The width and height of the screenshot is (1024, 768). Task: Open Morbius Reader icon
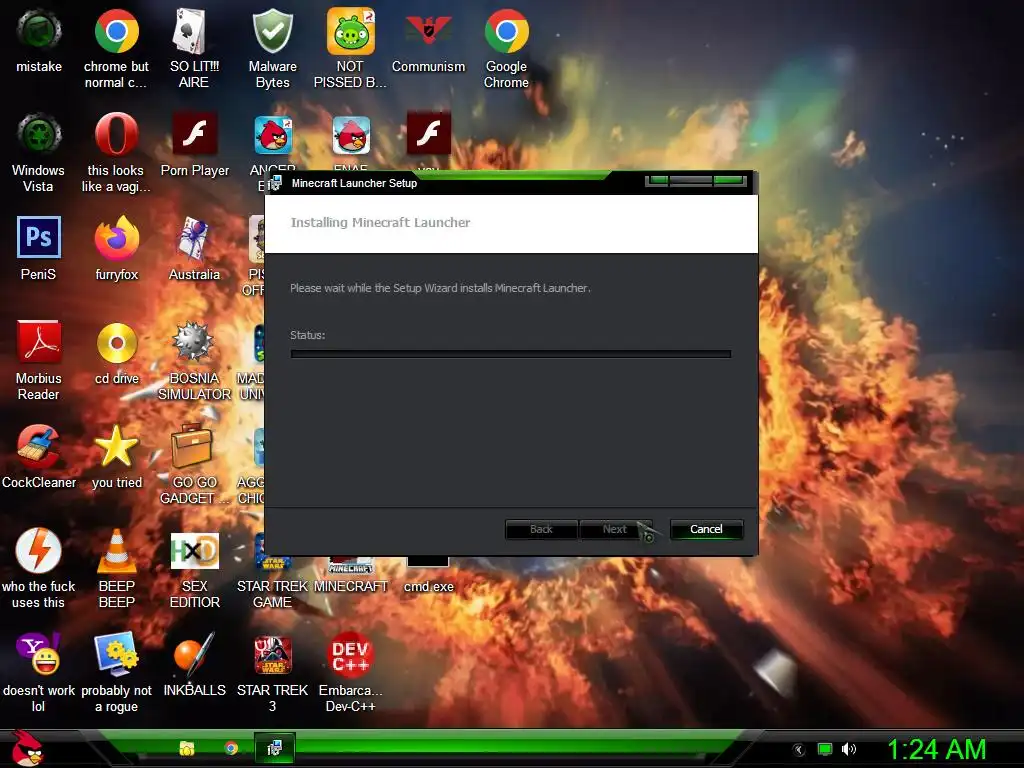39,360
